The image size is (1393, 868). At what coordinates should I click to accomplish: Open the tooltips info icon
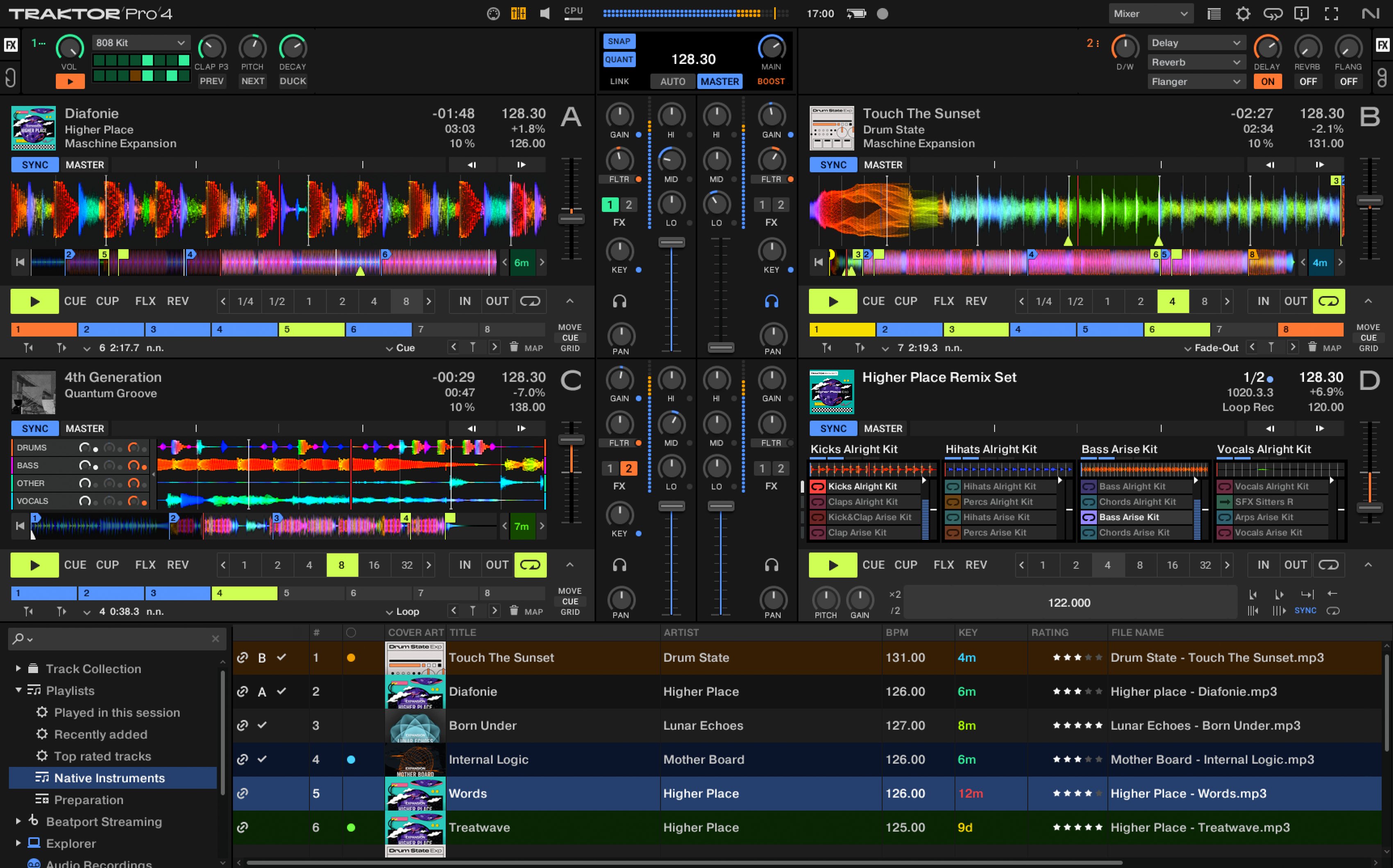[x=1302, y=13]
